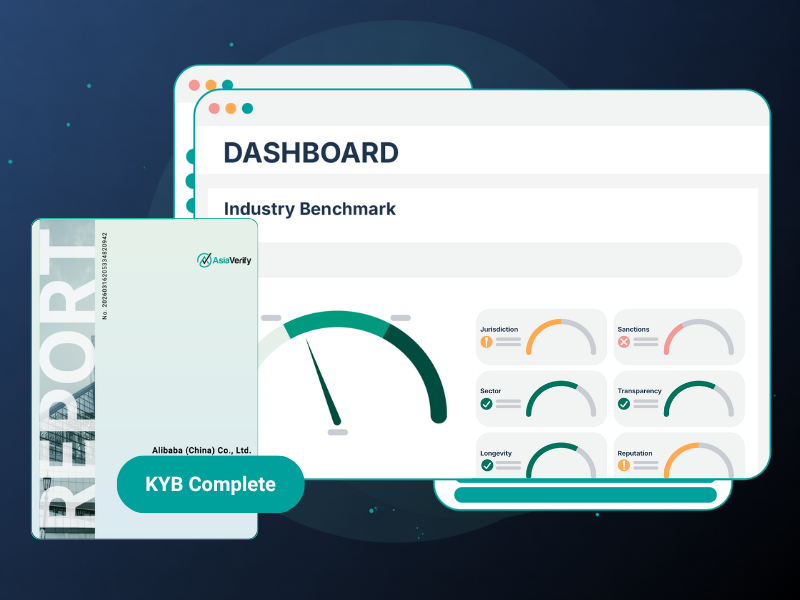800x600 pixels.
Task: Click the teal bar below the dashboard
Action: 585,495
